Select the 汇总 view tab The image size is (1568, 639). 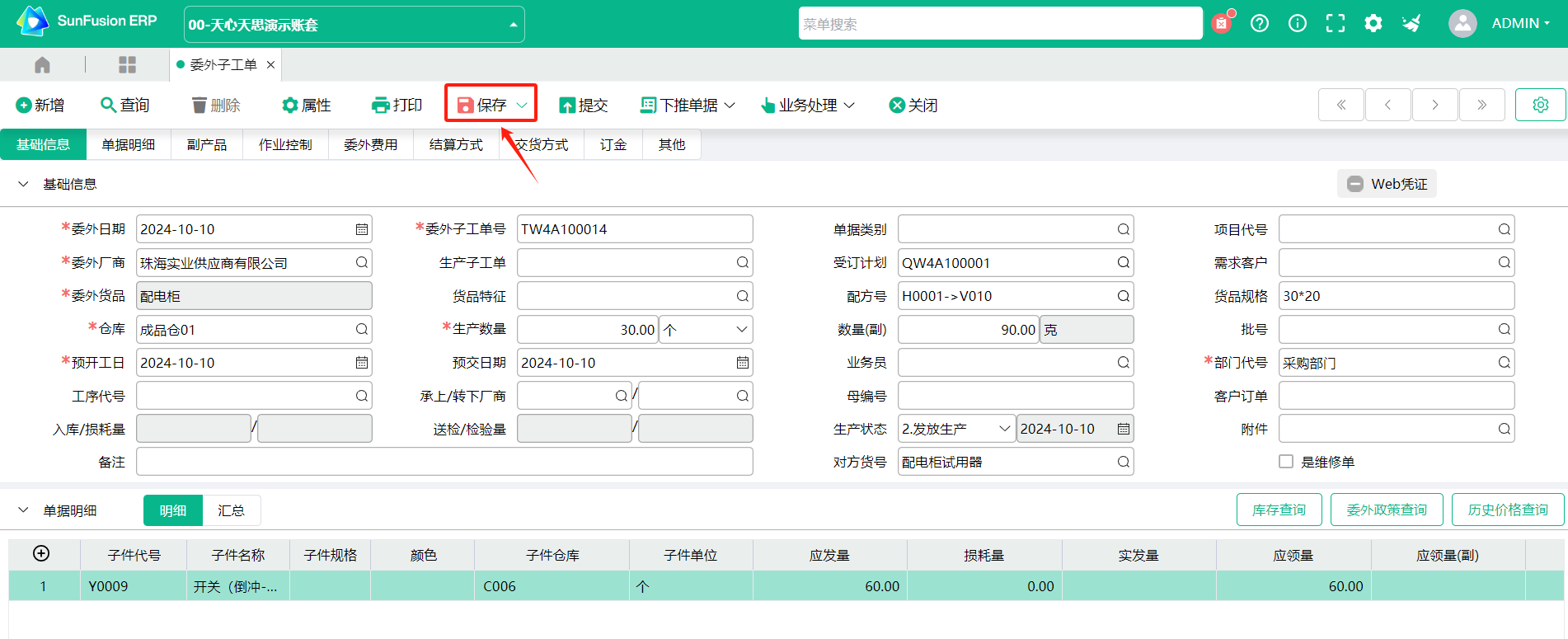[231, 510]
